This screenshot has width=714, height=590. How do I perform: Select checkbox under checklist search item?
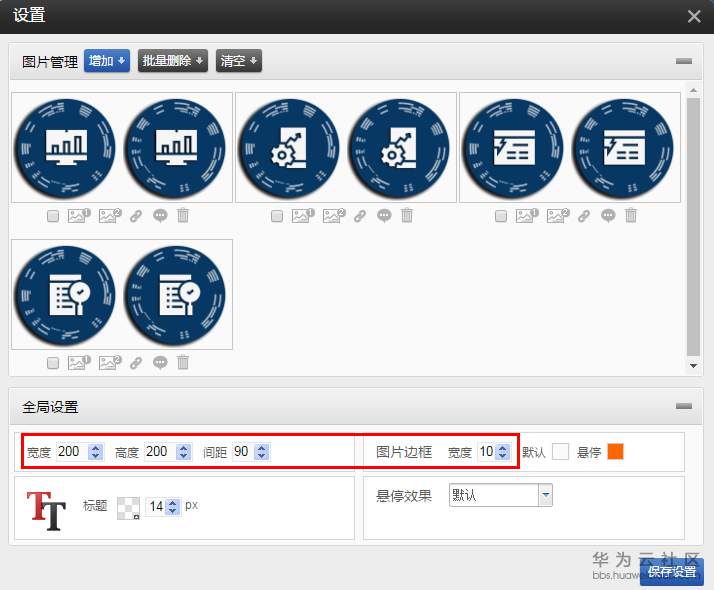click(x=53, y=363)
